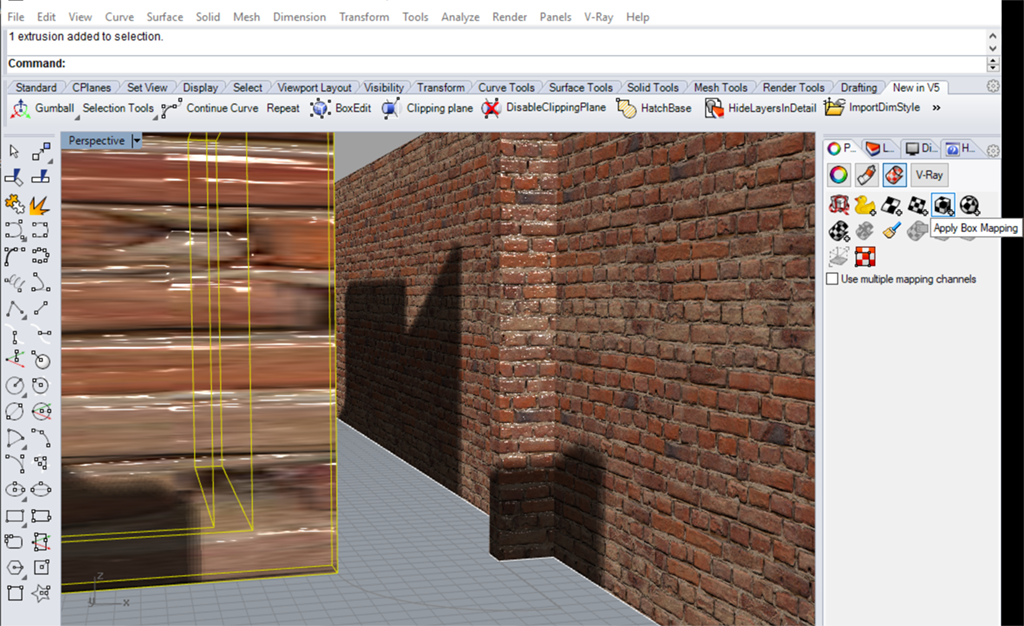Screen dimensions: 1024x626
Task: Click the red-white checkered UV editor icon
Action: (865, 257)
